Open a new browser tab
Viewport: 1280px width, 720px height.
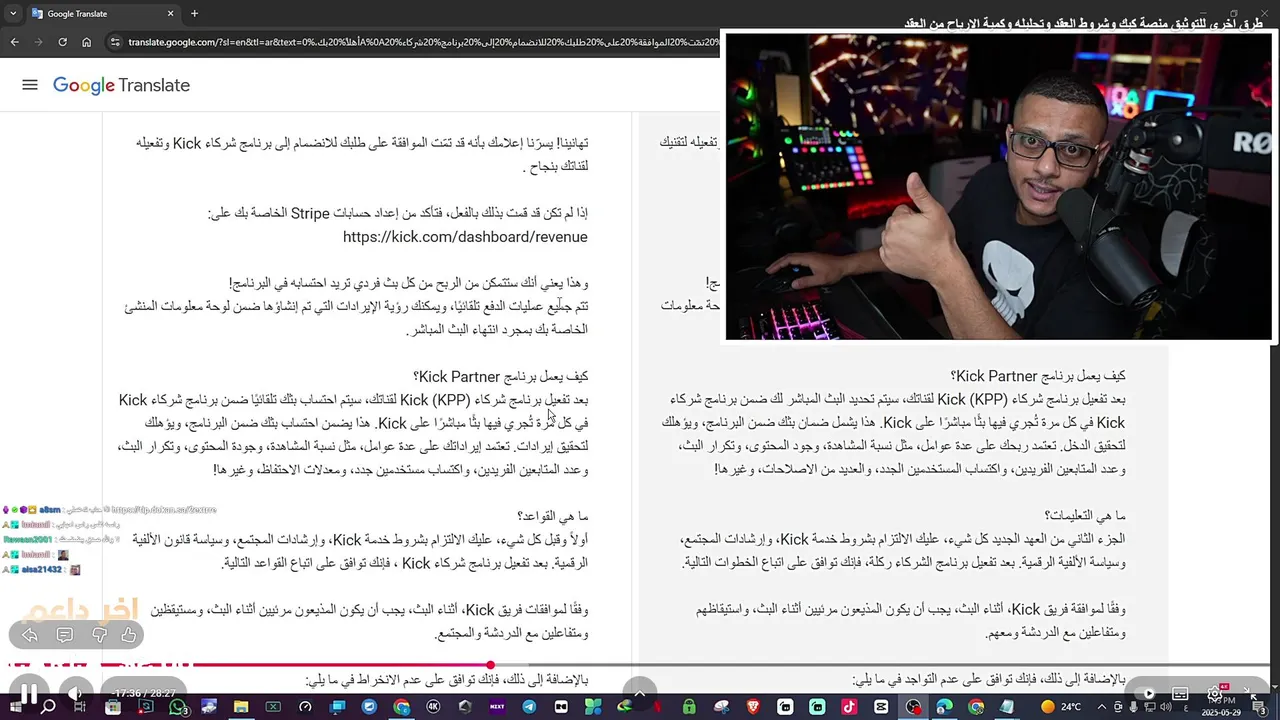coord(194,14)
